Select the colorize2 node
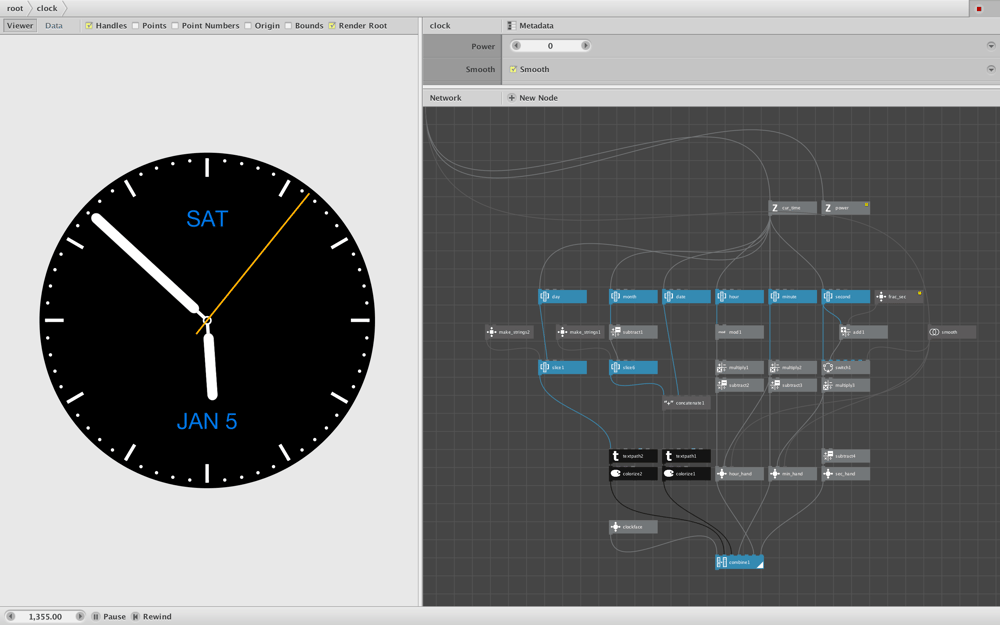 click(x=633, y=473)
